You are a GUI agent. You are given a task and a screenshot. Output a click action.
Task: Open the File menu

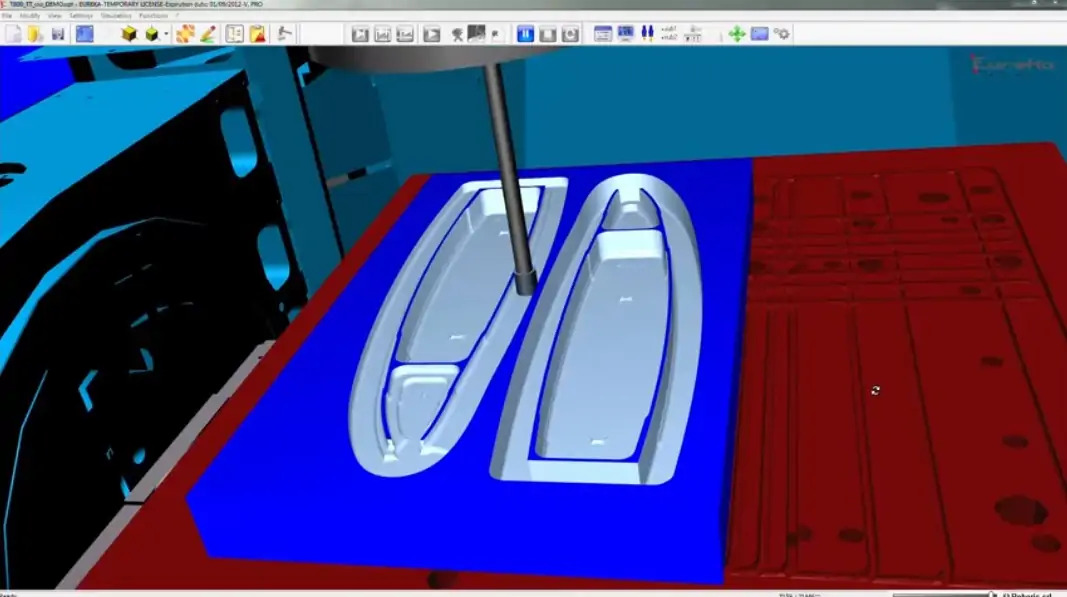[7, 16]
